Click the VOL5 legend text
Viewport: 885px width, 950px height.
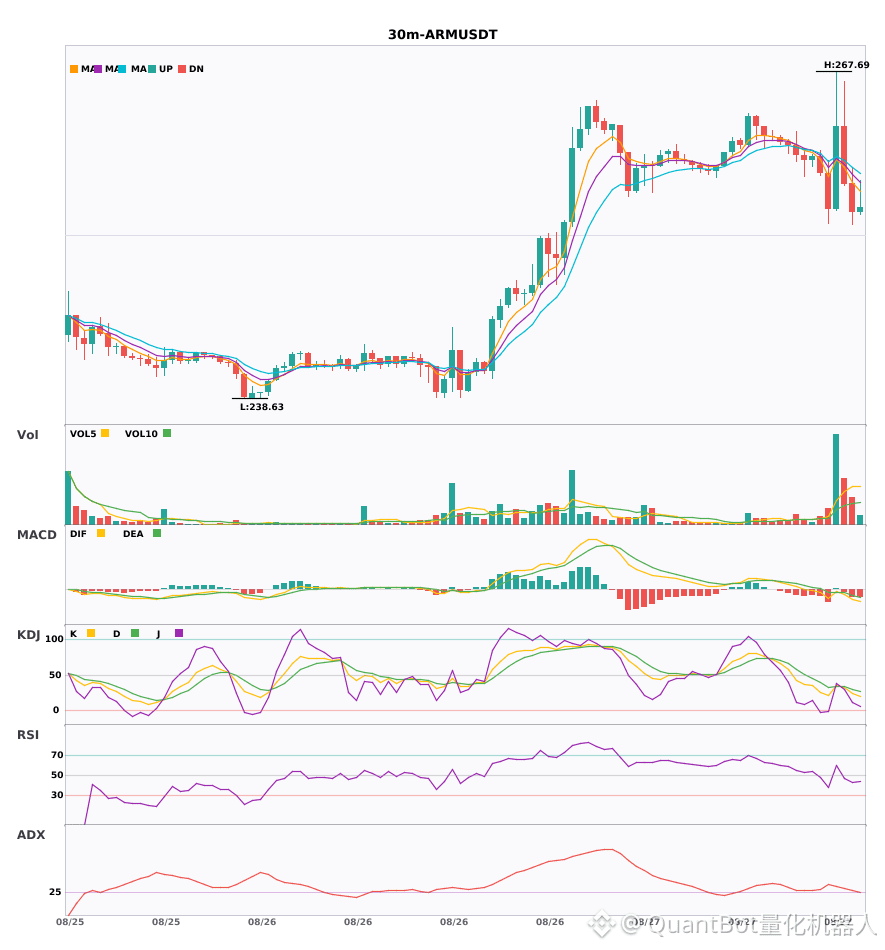pos(83,434)
